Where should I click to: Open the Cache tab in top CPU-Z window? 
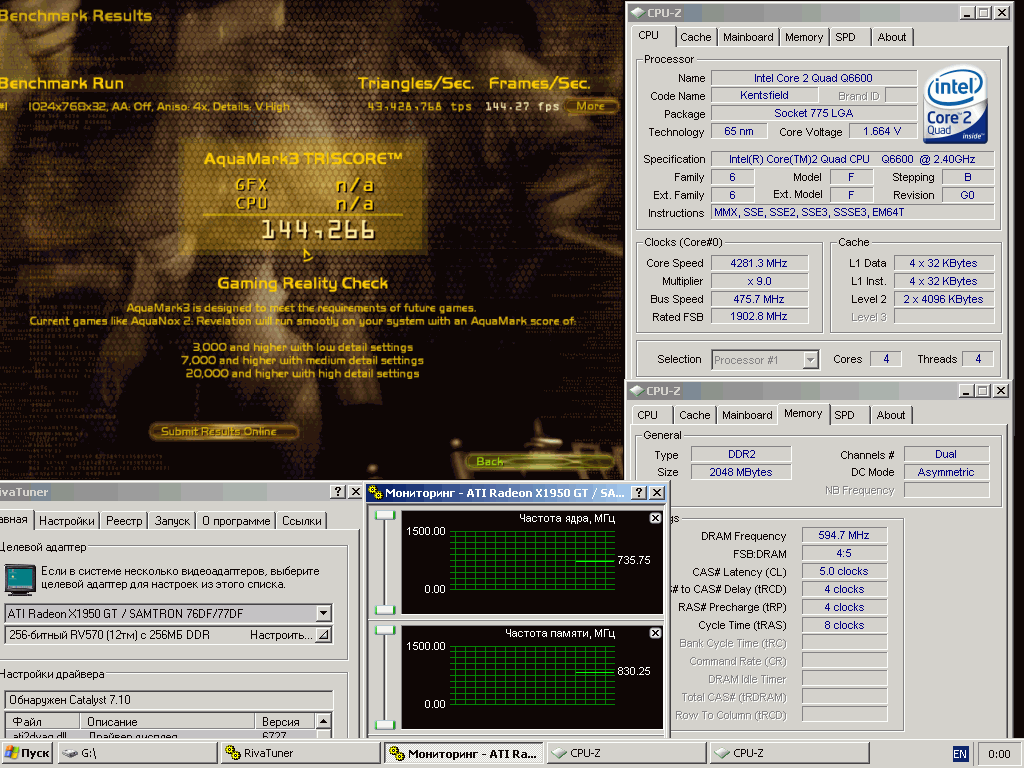[x=696, y=37]
